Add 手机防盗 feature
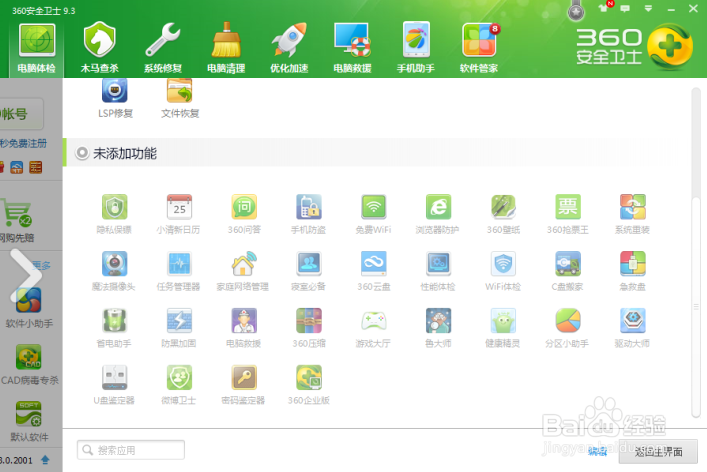The height and width of the screenshot is (472, 707). [308, 214]
